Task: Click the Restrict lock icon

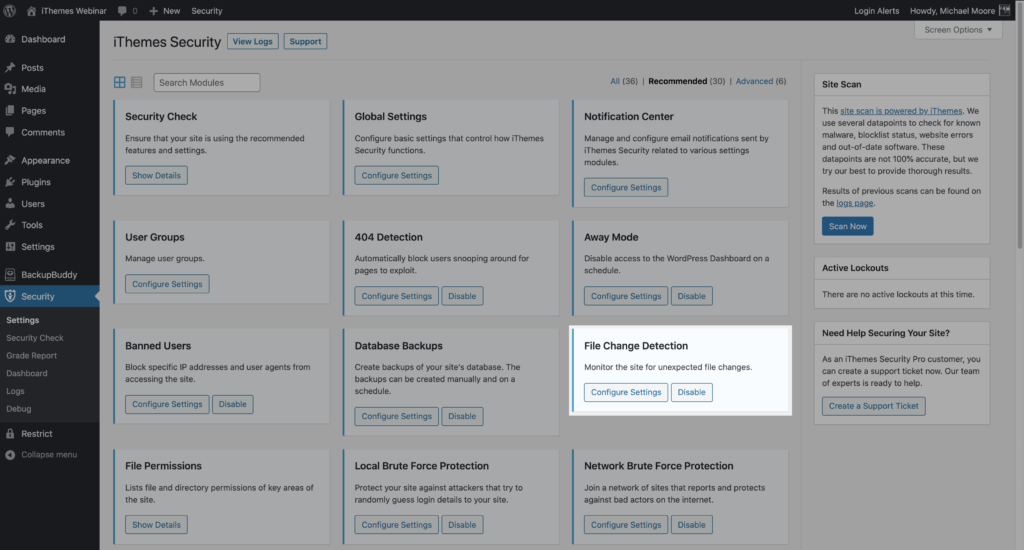Action: coord(10,433)
